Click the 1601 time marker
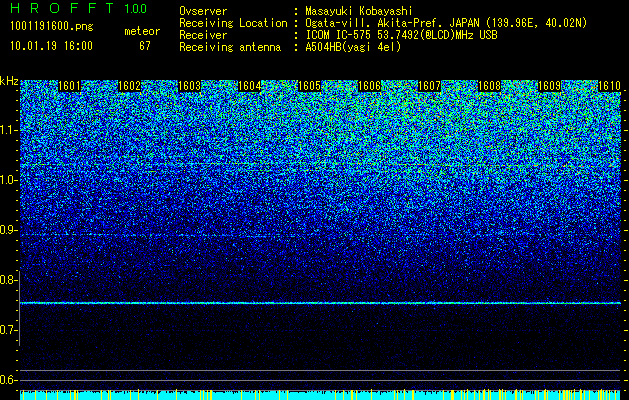 (70, 86)
